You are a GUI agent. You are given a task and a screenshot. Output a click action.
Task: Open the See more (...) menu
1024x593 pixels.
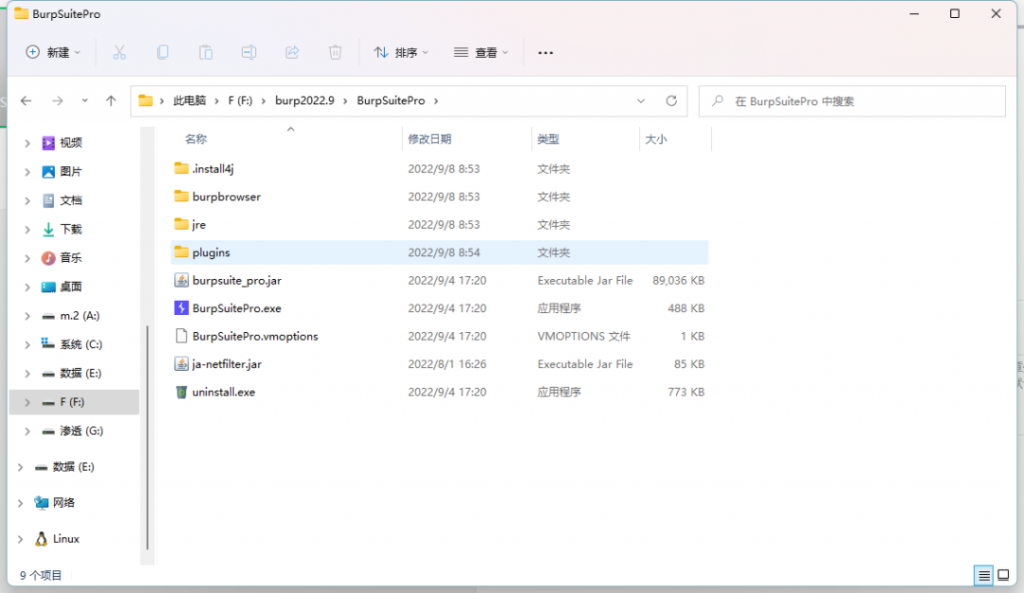pyautogui.click(x=545, y=52)
